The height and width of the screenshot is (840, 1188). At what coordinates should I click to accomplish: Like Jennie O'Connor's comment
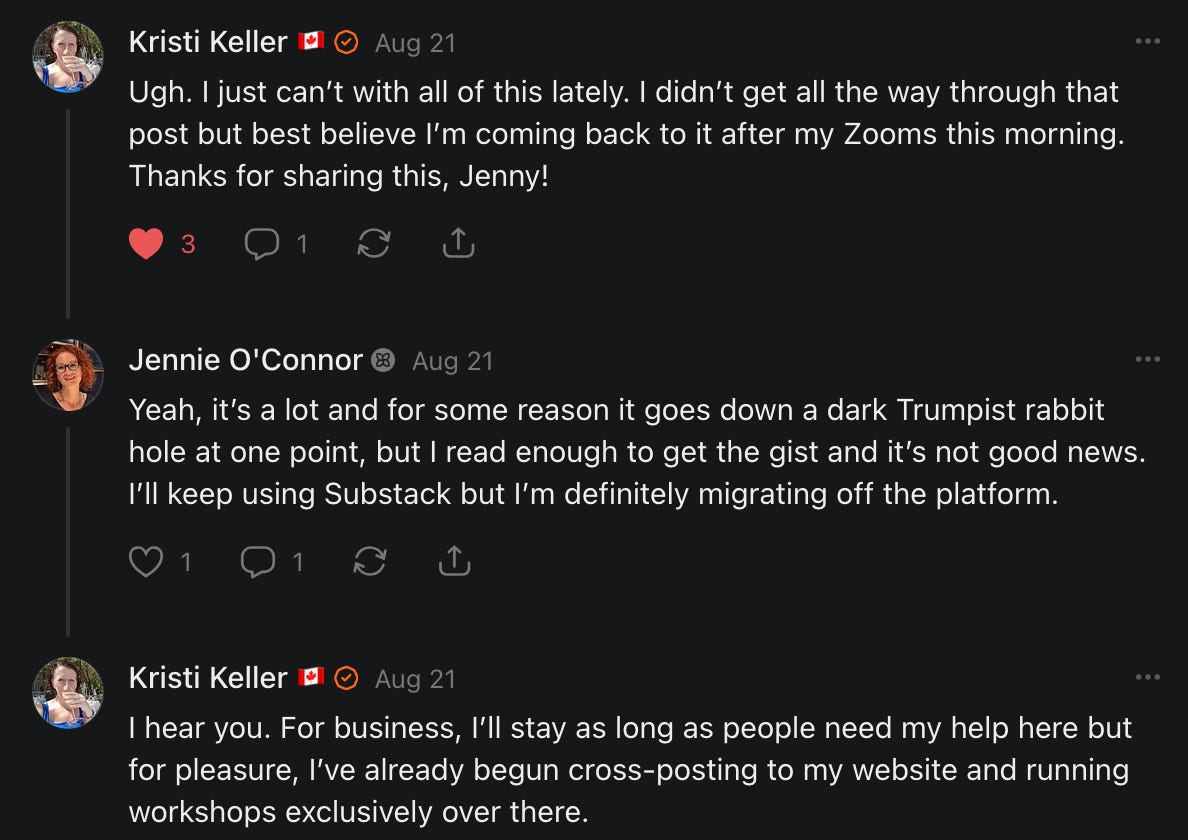click(x=146, y=562)
